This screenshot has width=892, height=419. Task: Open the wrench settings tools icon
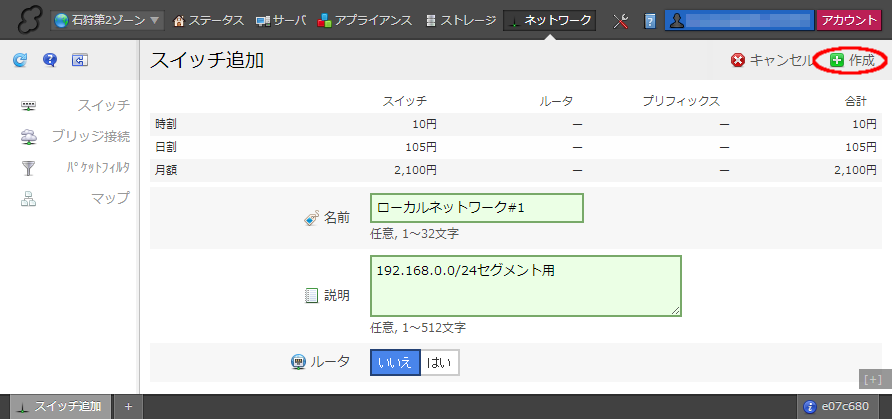(620, 20)
